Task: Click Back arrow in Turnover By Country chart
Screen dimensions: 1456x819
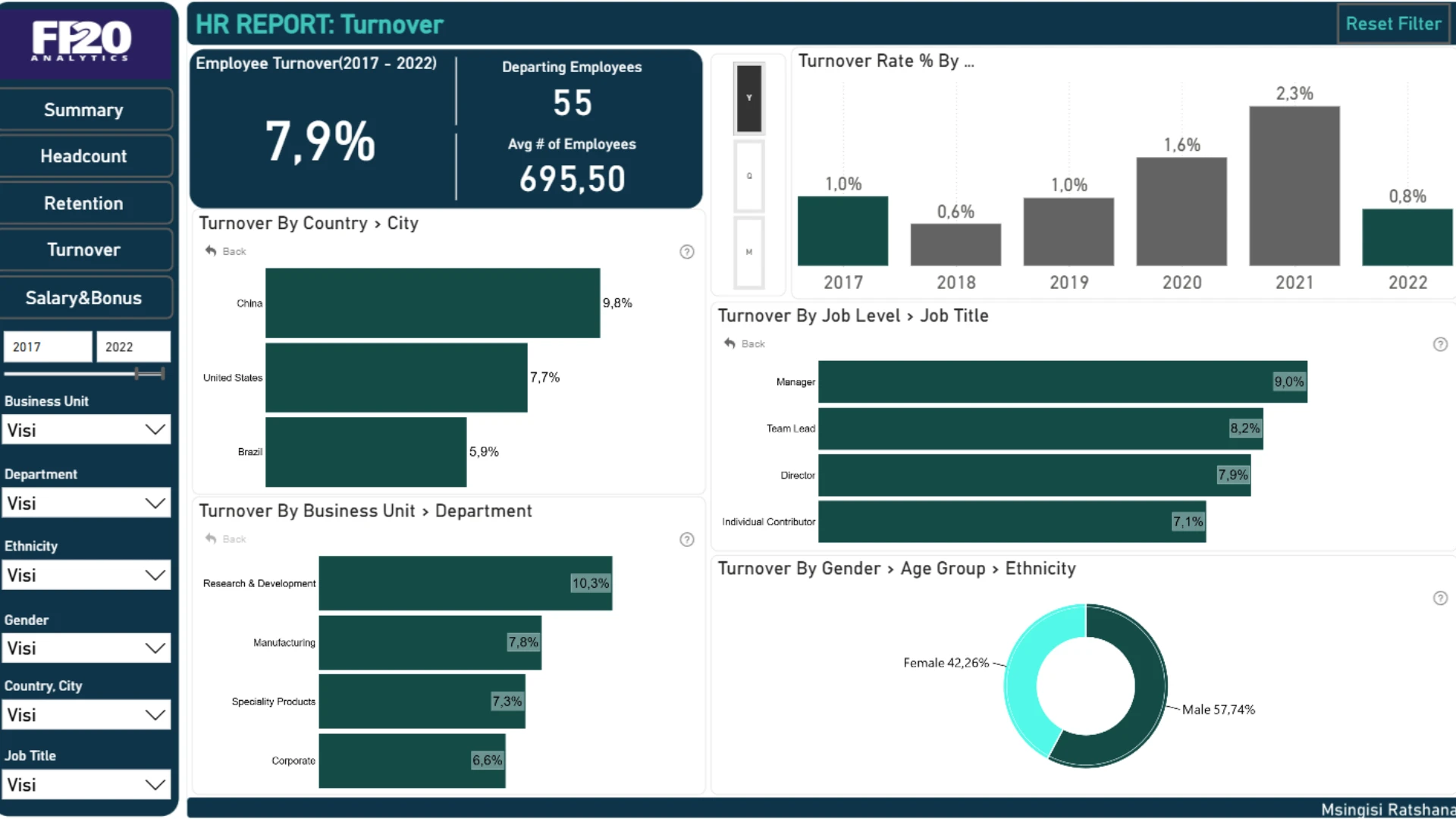Action: (211, 251)
